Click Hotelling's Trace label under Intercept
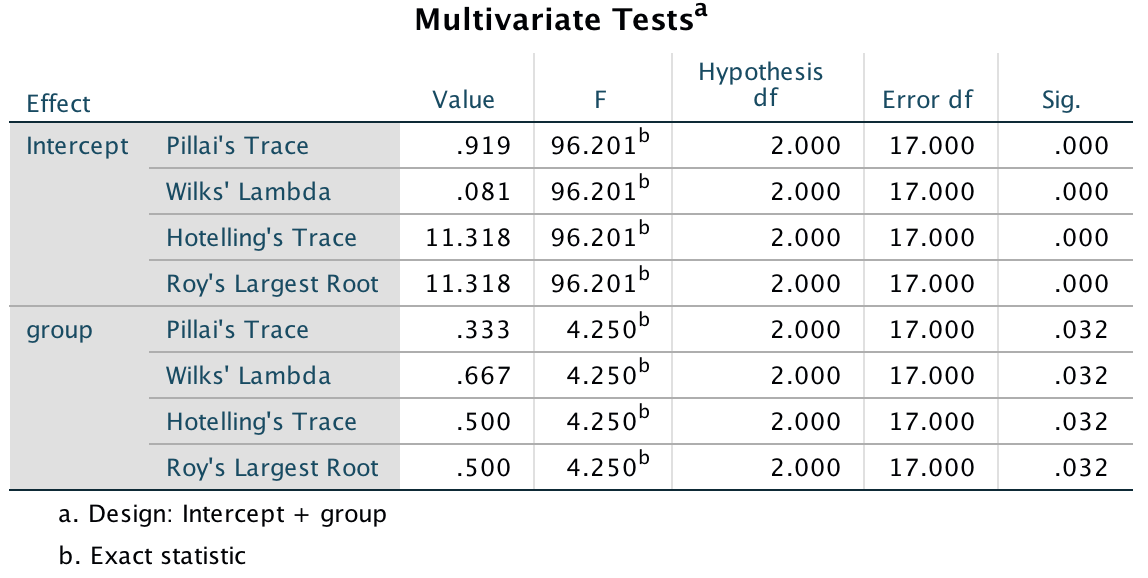 click(x=261, y=238)
